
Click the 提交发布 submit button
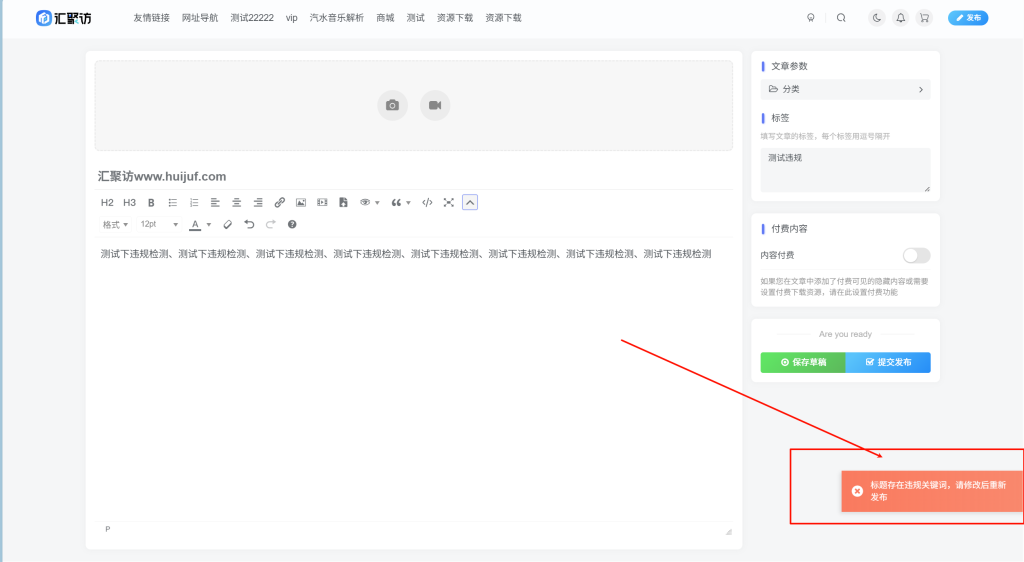[x=888, y=362]
